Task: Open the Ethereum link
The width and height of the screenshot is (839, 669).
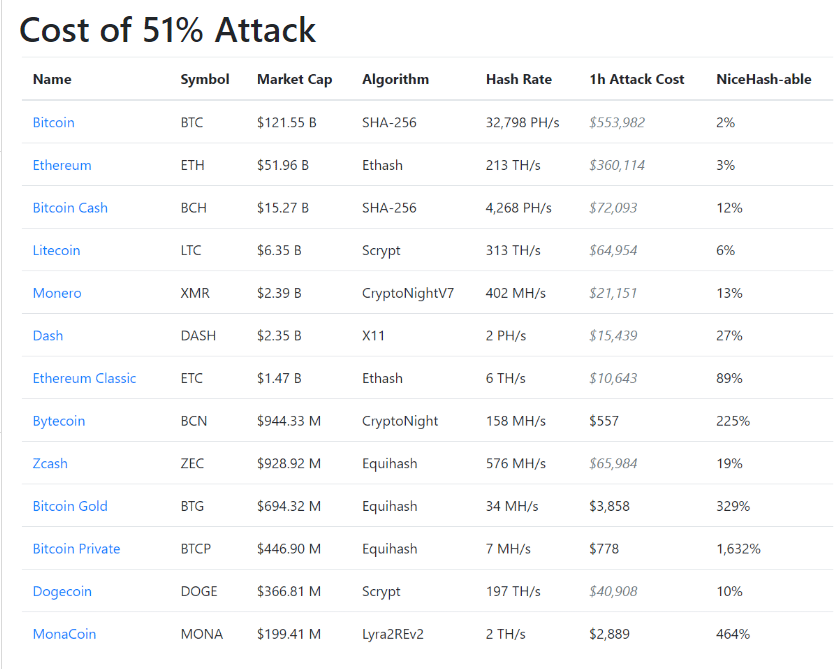Action: (x=62, y=165)
